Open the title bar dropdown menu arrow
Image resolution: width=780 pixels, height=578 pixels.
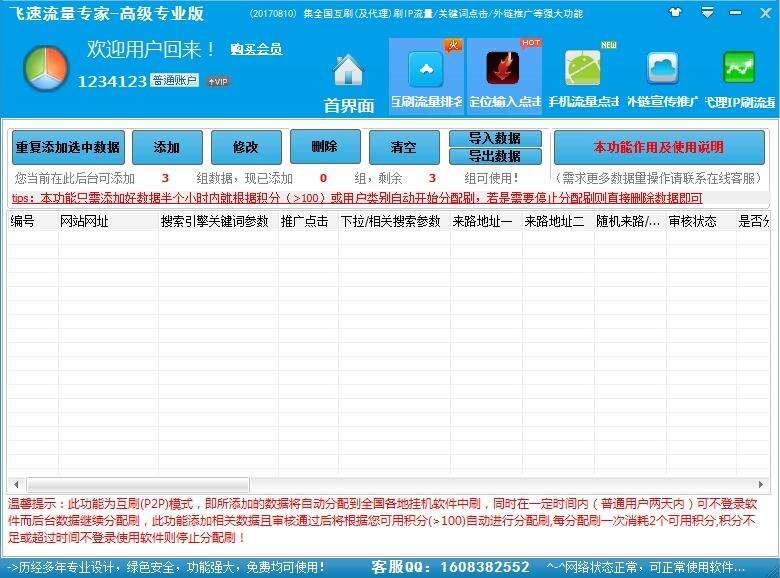(x=707, y=12)
